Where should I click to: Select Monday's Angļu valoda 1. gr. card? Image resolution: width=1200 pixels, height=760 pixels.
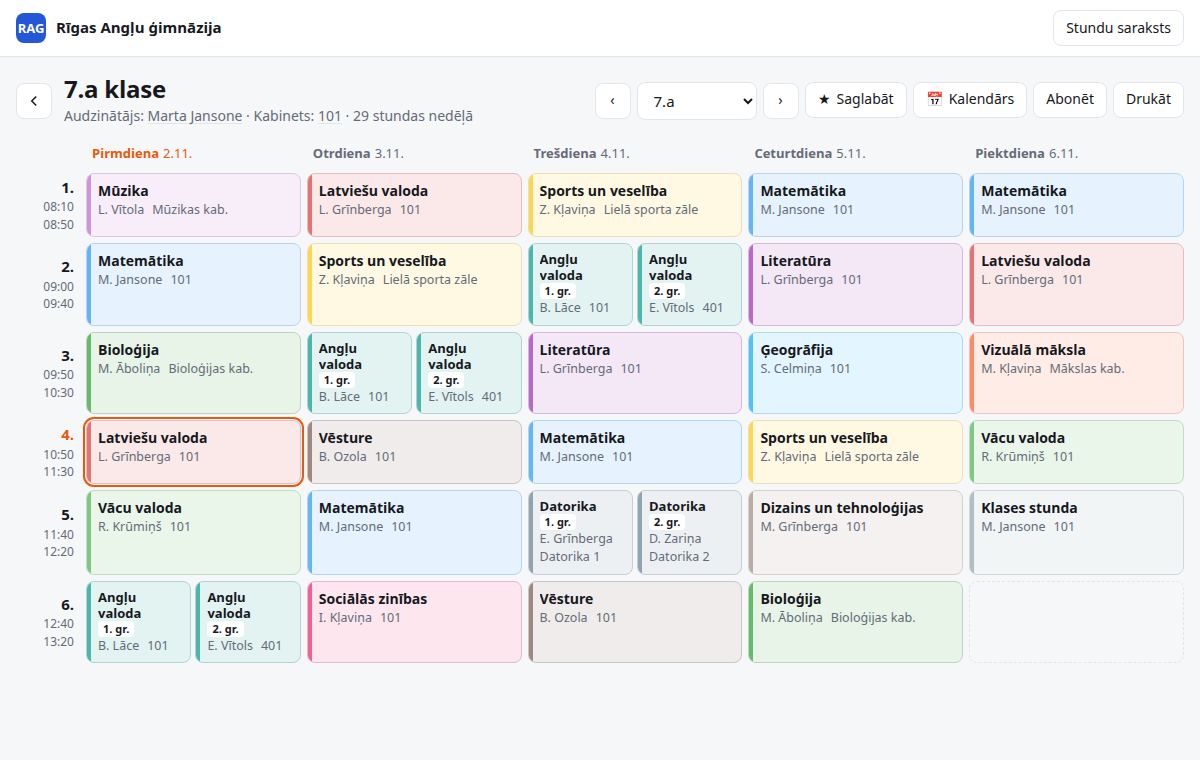pos(139,622)
